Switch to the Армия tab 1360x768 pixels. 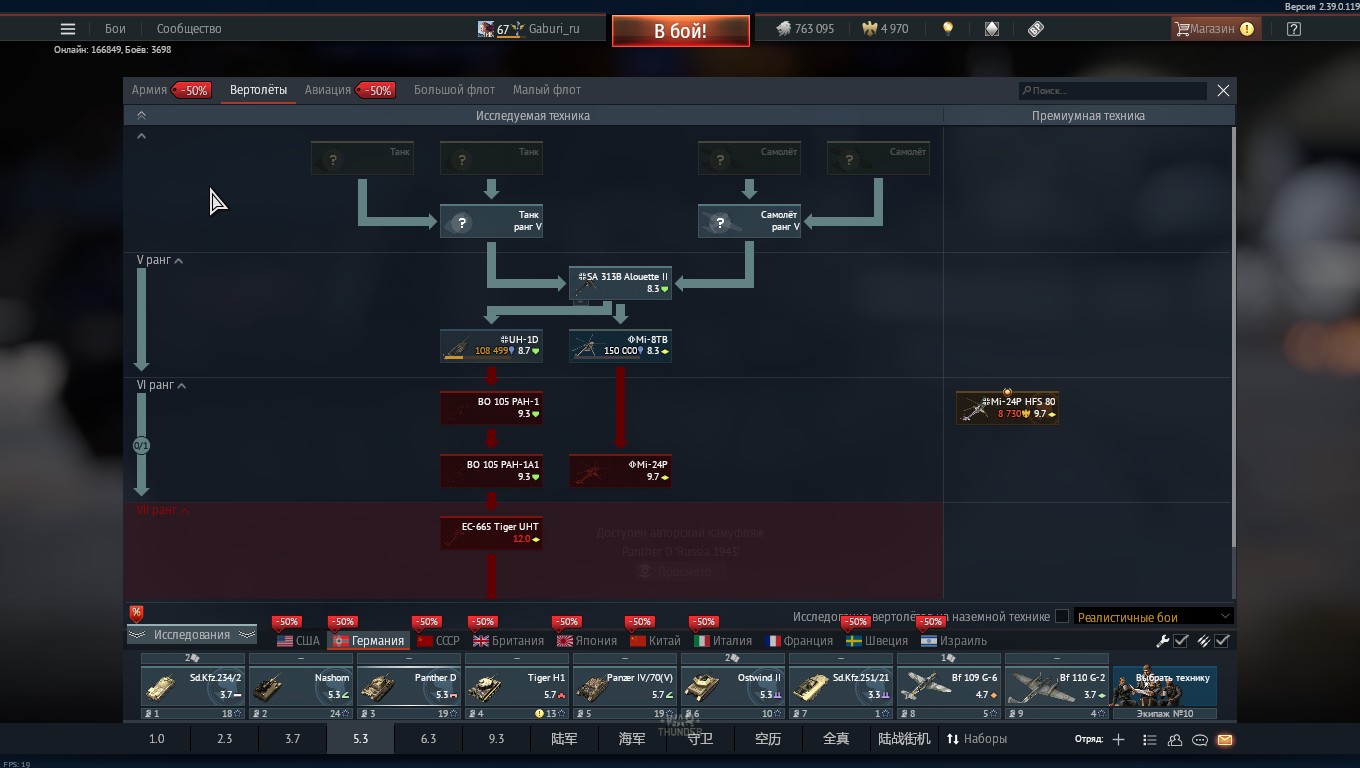pyautogui.click(x=150, y=90)
